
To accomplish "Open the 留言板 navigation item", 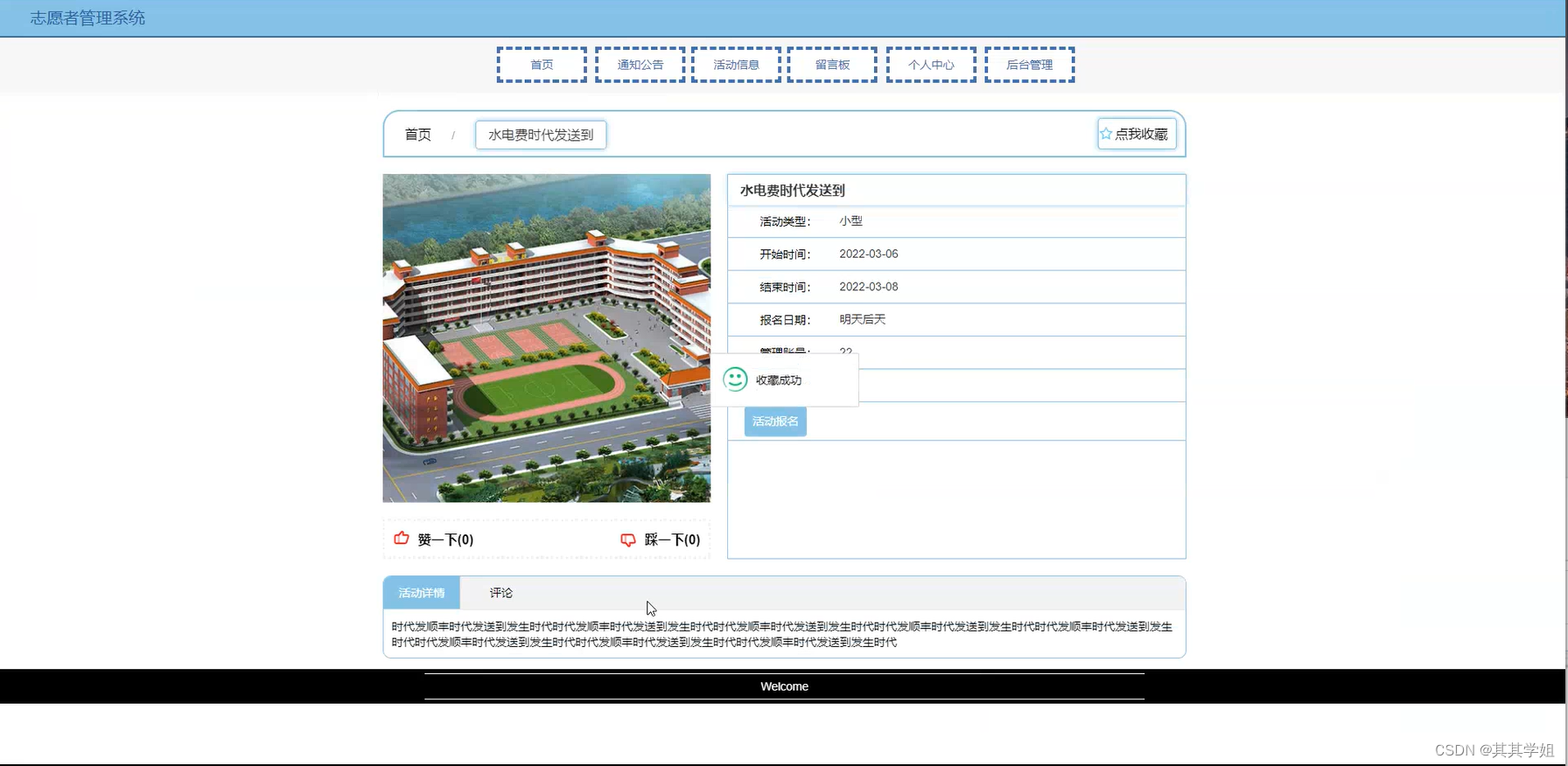I will tap(832, 65).
